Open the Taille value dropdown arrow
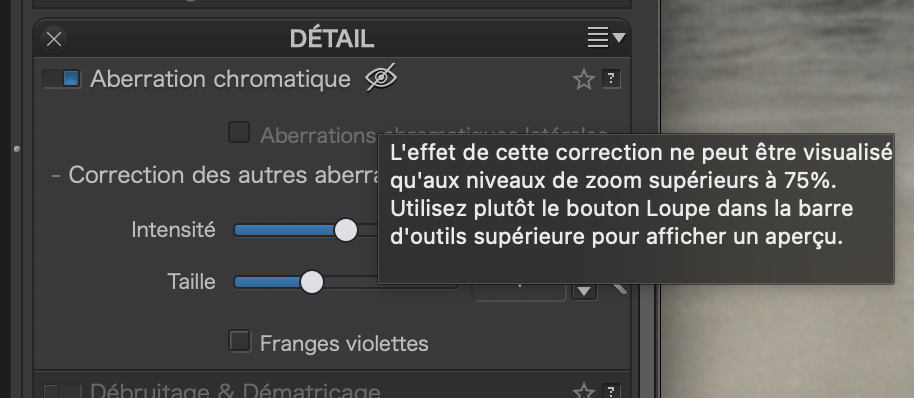This screenshot has width=914, height=398. (x=584, y=291)
